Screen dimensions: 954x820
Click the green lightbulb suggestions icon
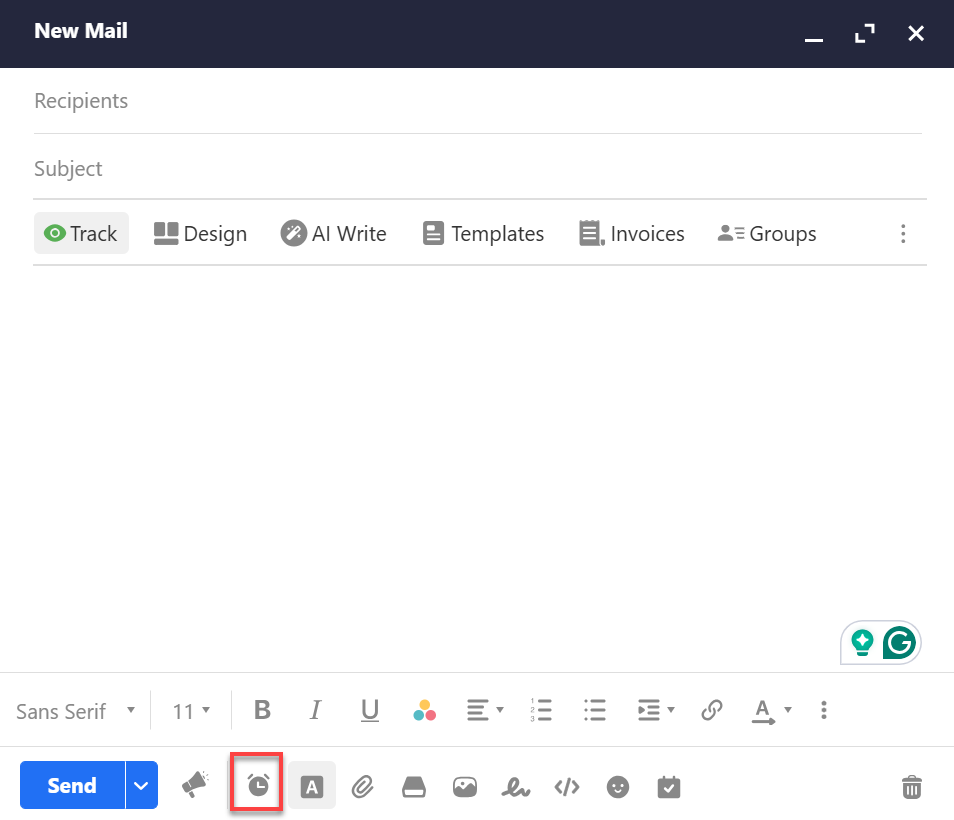click(862, 643)
